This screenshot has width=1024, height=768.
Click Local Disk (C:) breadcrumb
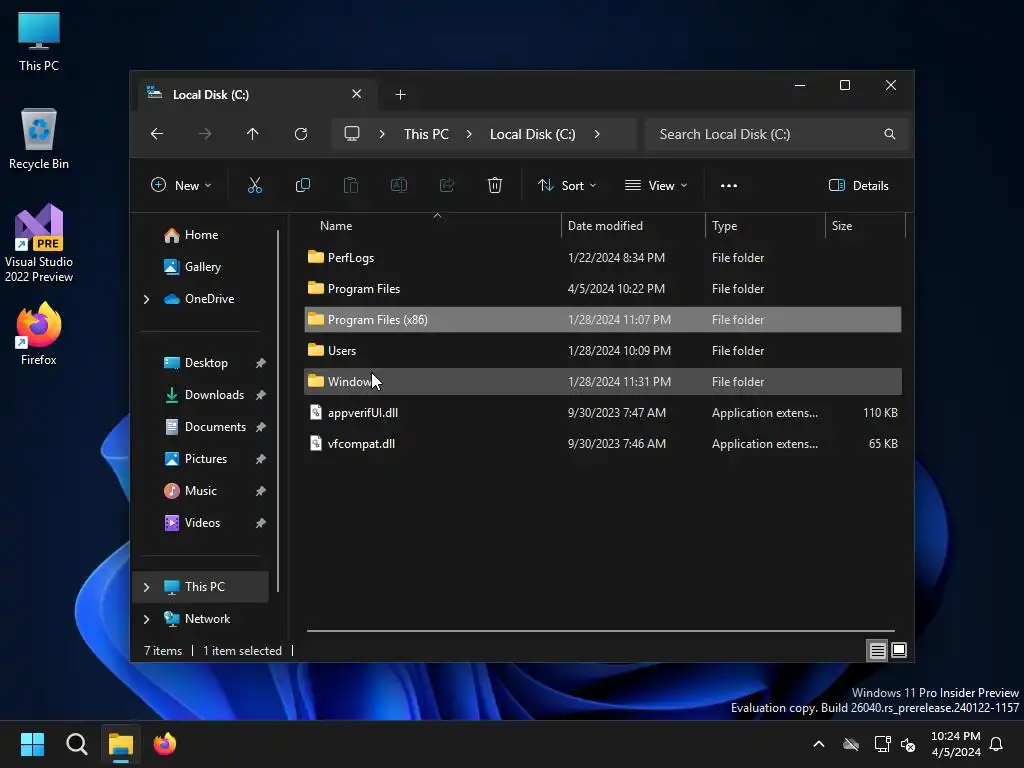[x=533, y=134]
